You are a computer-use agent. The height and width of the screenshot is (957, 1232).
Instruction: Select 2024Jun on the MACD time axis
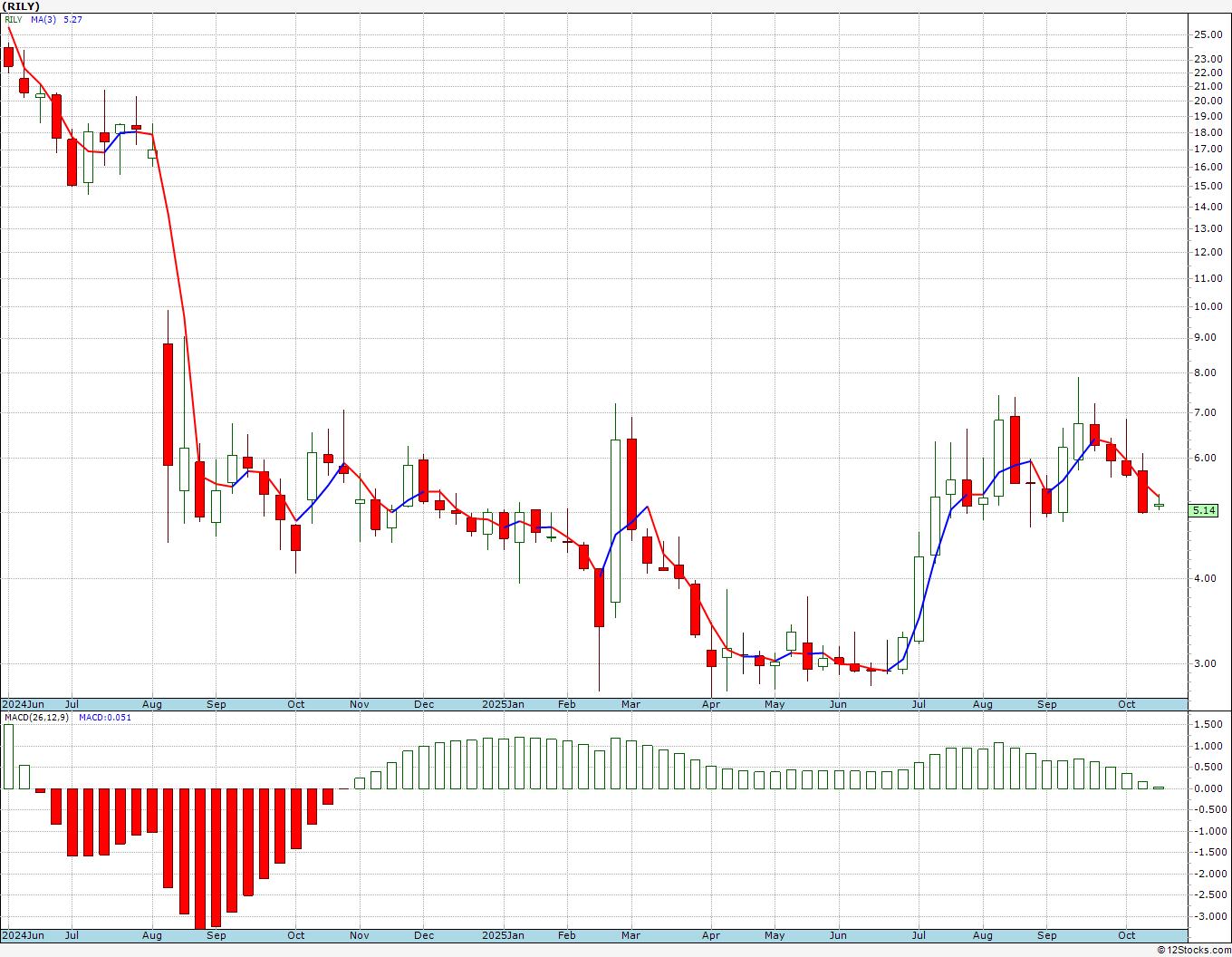[23, 935]
